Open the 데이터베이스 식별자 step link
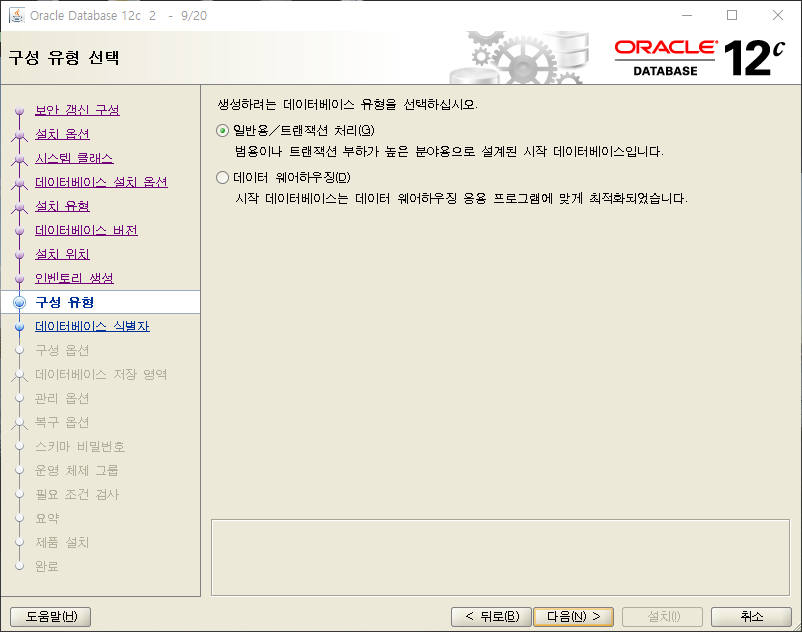The height and width of the screenshot is (632, 802). click(x=92, y=326)
